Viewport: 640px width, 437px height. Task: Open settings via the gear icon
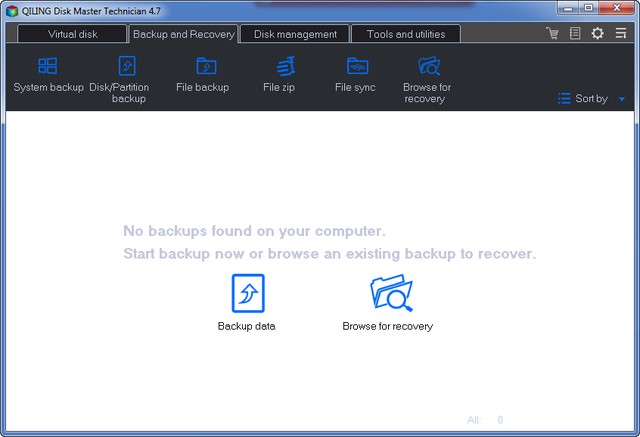tap(597, 34)
